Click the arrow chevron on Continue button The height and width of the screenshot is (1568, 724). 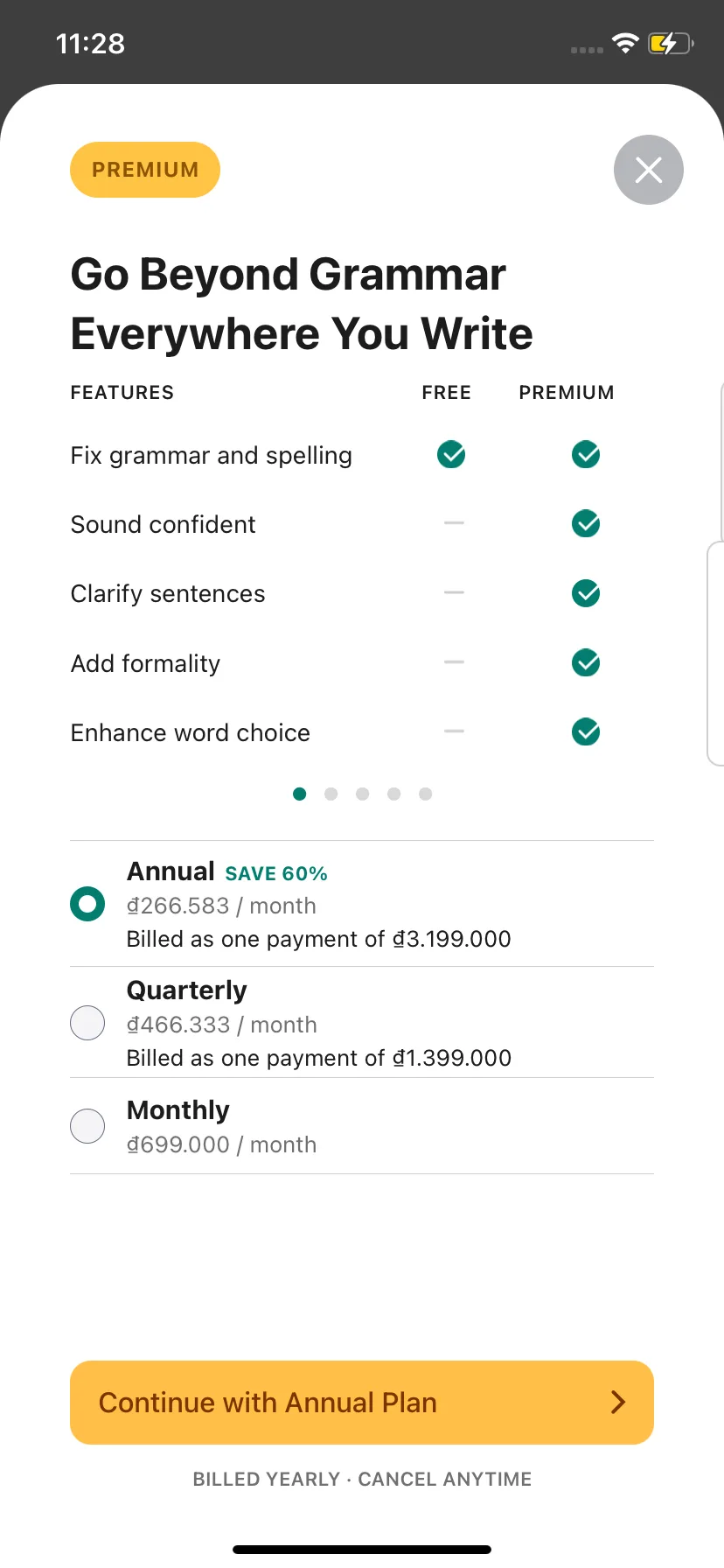tap(618, 1402)
